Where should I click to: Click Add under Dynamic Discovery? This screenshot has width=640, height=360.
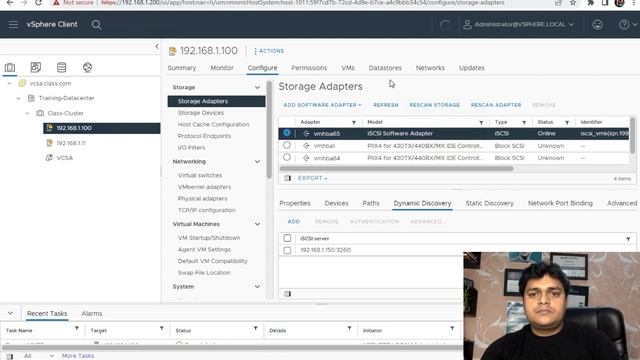(293, 222)
